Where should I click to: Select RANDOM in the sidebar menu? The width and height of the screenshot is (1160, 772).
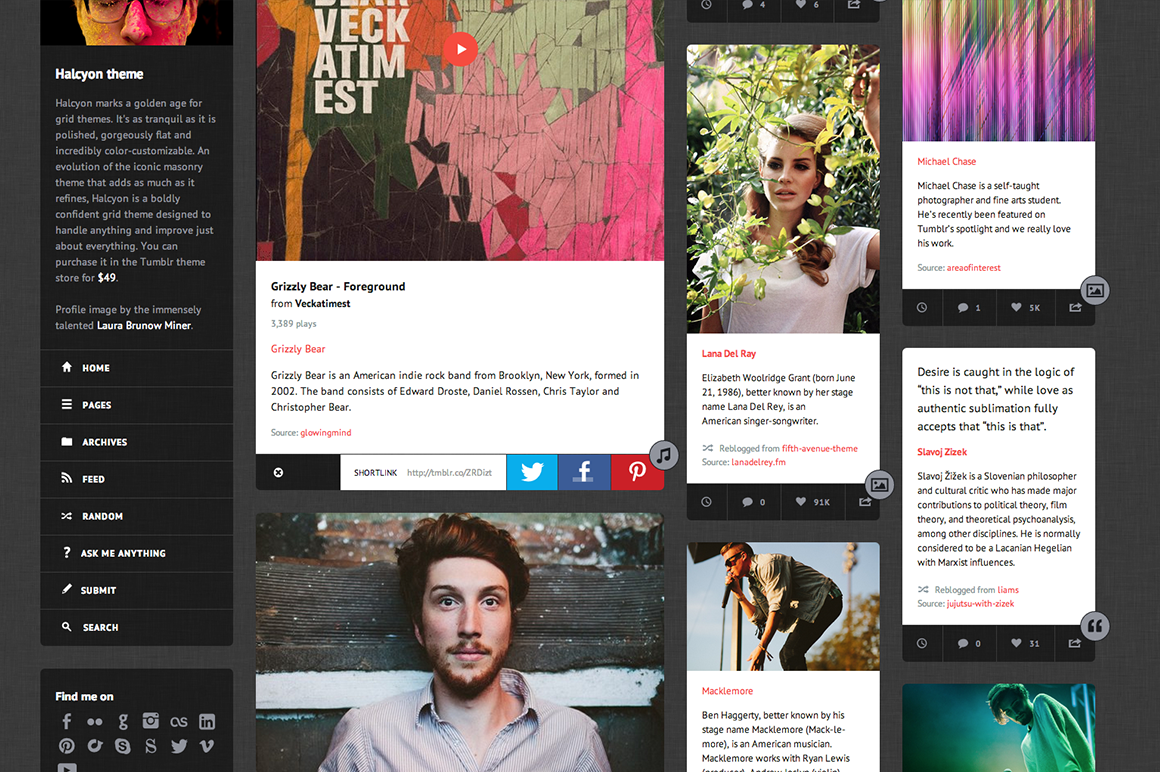click(x=137, y=515)
